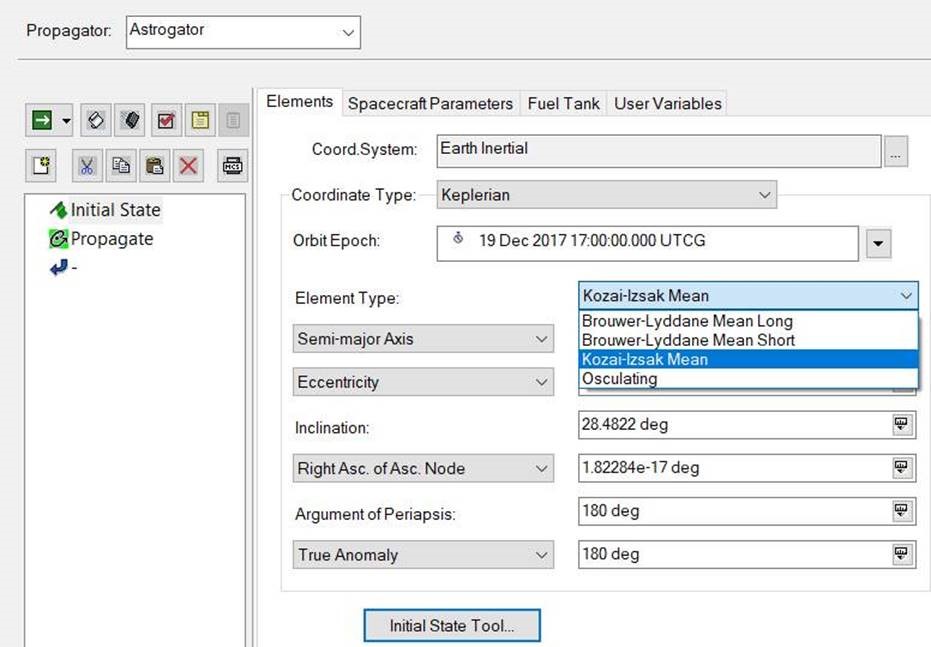
Task: Click the Coord. System ellipsis browse button
Action: point(895,152)
